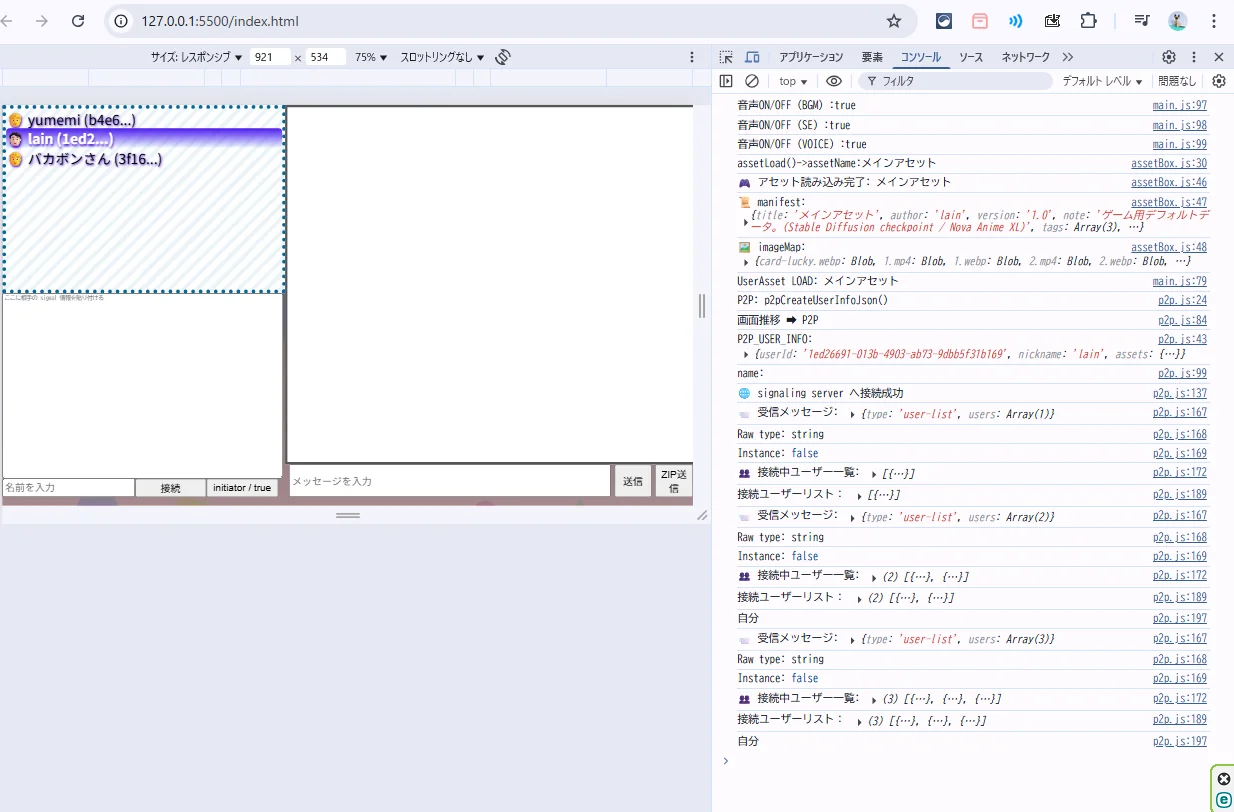Image resolution: width=1234 pixels, height=812 pixels.
Task: Bookmark this page with the star icon
Action: pos(894,21)
